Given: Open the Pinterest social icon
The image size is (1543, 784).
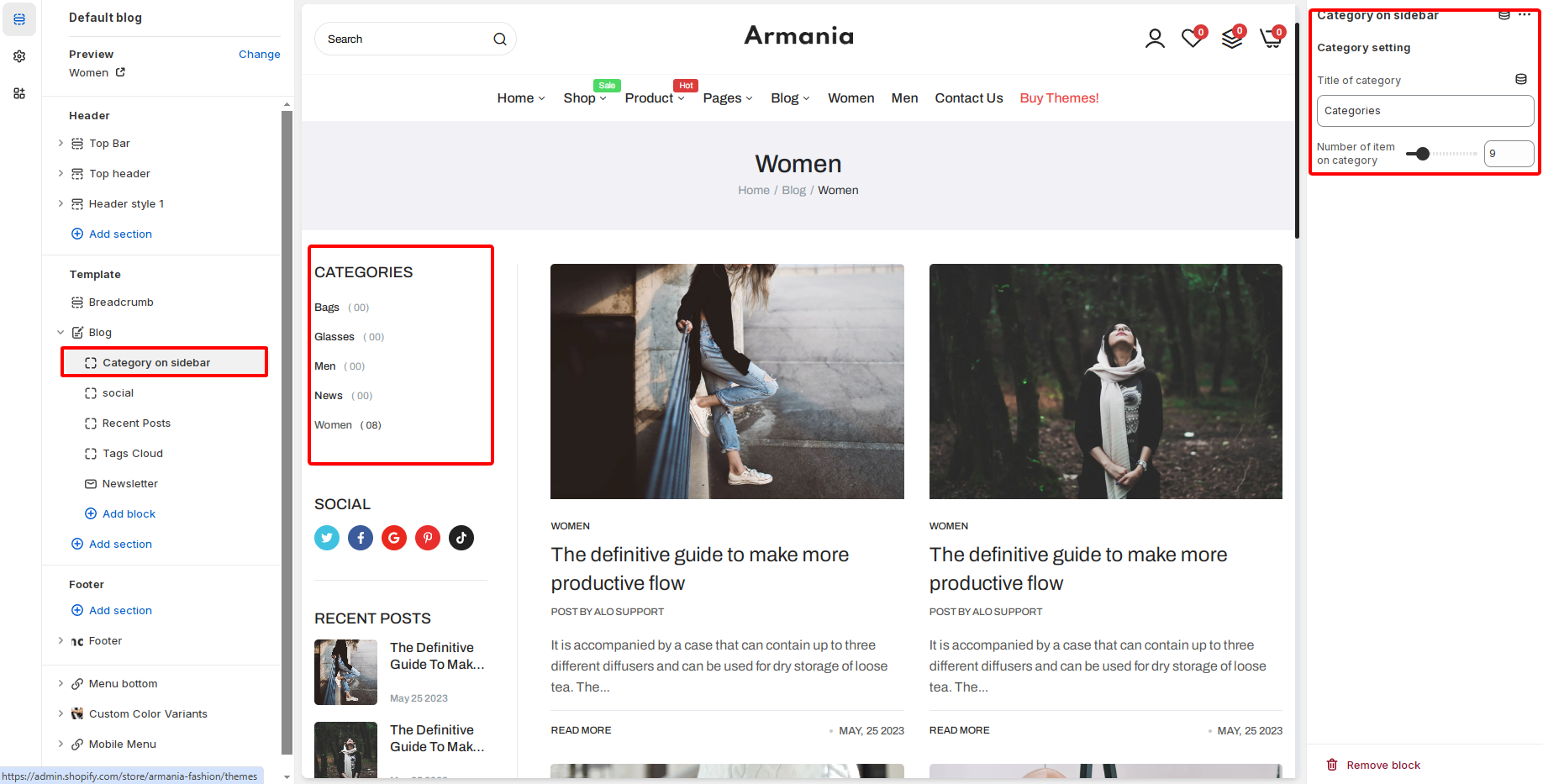Looking at the screenshot, I should coord(428,538).
